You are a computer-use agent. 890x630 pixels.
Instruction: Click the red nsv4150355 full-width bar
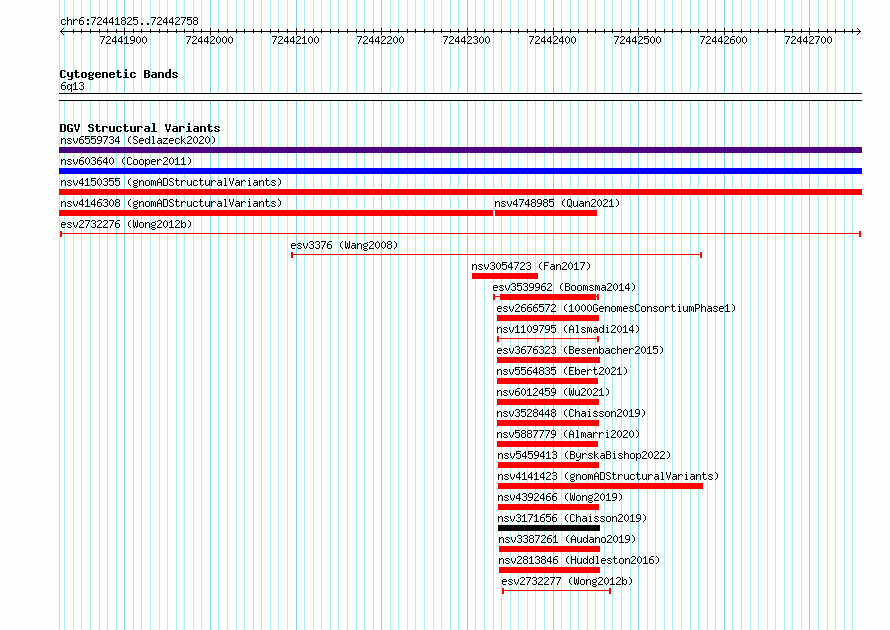(x=460, y=192)
